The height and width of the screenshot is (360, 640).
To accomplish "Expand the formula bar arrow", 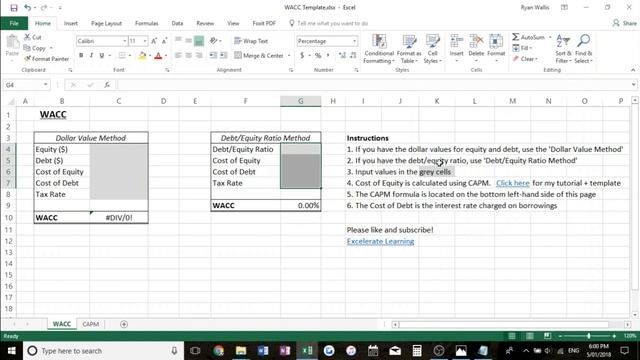I will pos(633,85).
